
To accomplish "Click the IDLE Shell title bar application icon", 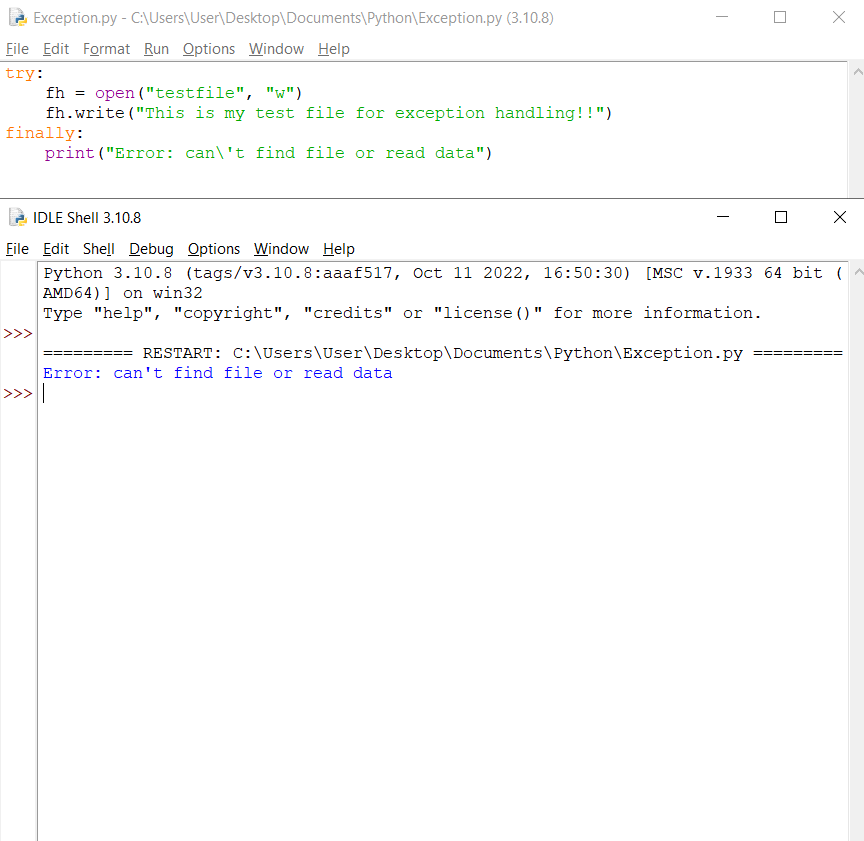I will [16, 217].
